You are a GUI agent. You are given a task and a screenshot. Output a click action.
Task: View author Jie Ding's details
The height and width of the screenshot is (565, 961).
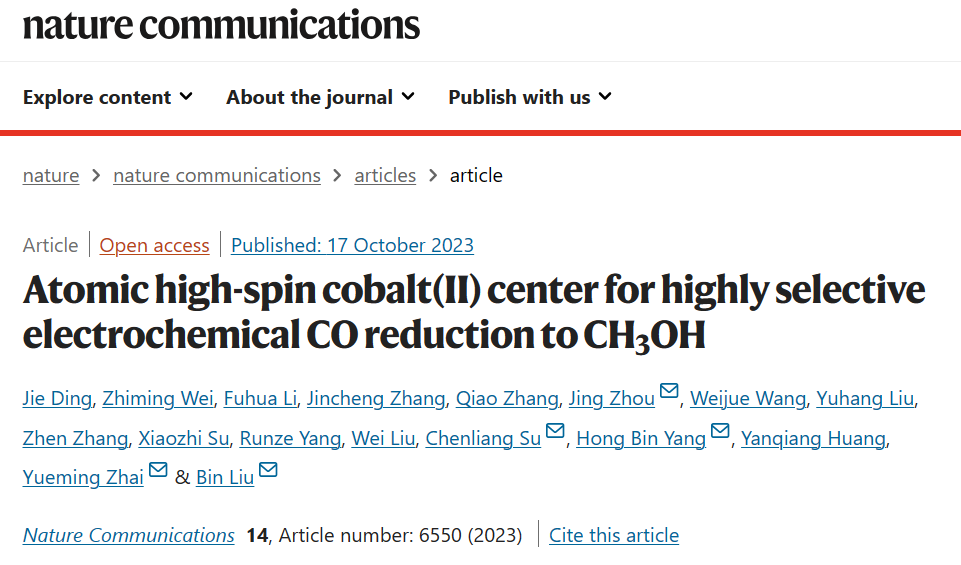tap(57, 398)
